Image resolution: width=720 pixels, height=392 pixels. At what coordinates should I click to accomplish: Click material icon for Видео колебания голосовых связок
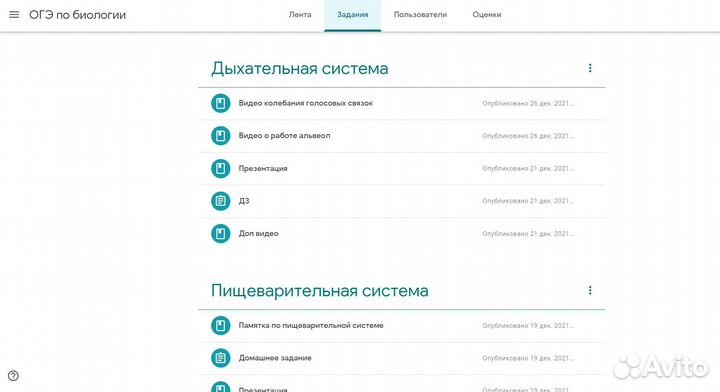(220, 103)
